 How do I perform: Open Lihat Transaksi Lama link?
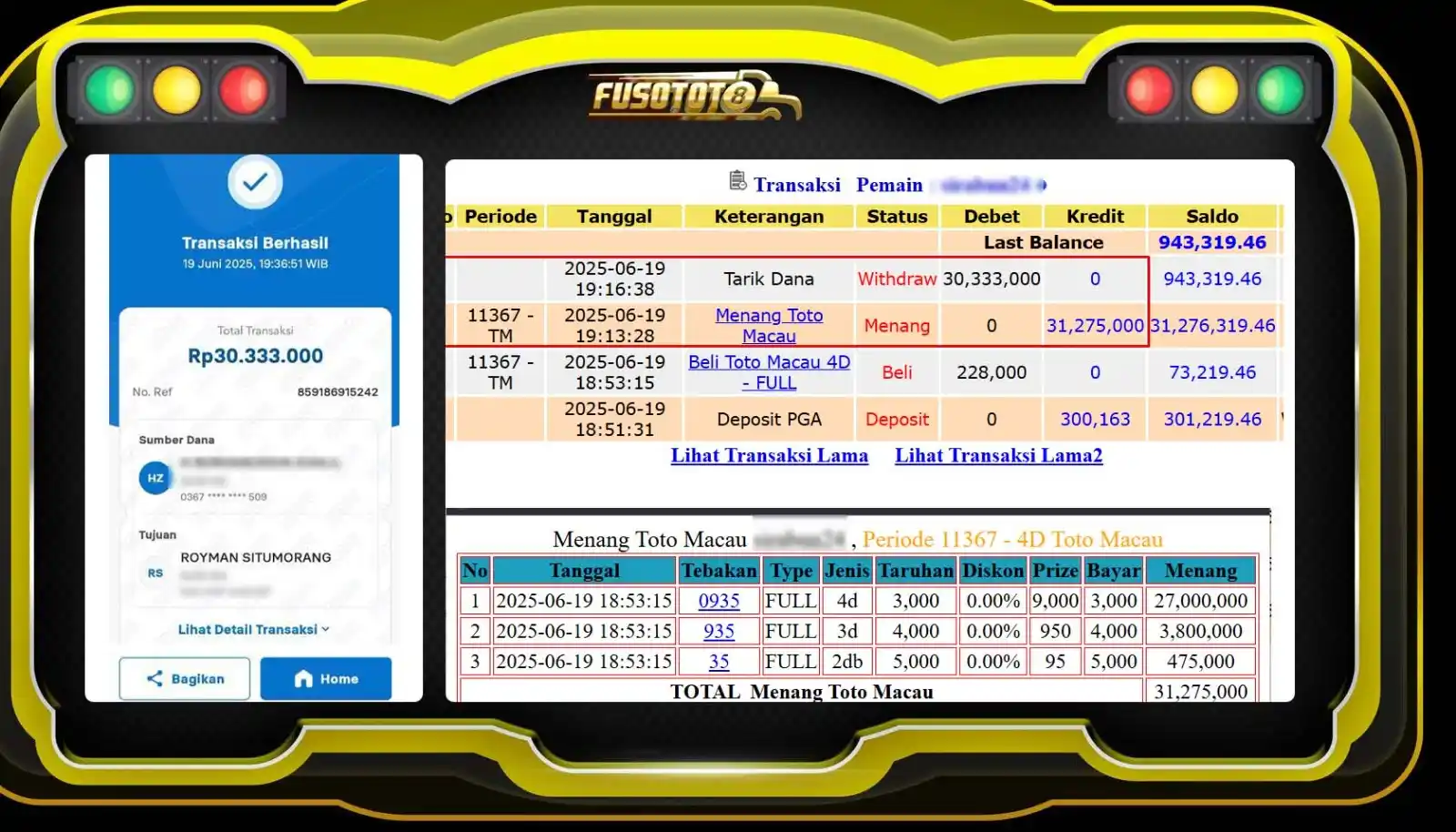[769, 456]
